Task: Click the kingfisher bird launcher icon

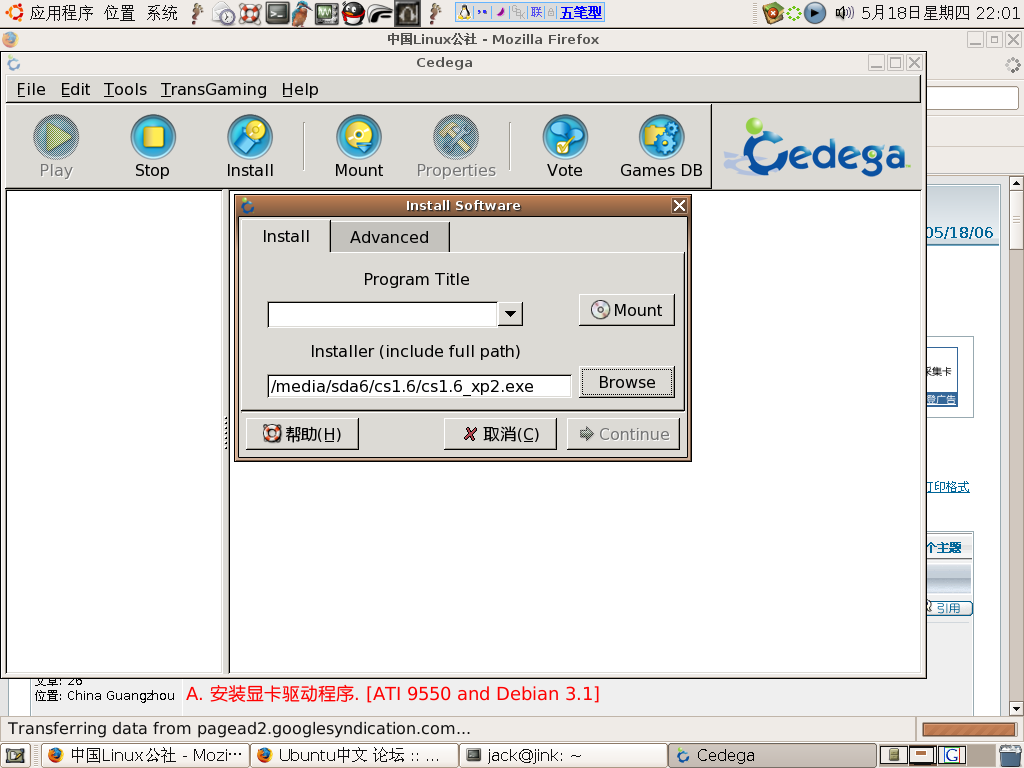Action: coord(301,13)
